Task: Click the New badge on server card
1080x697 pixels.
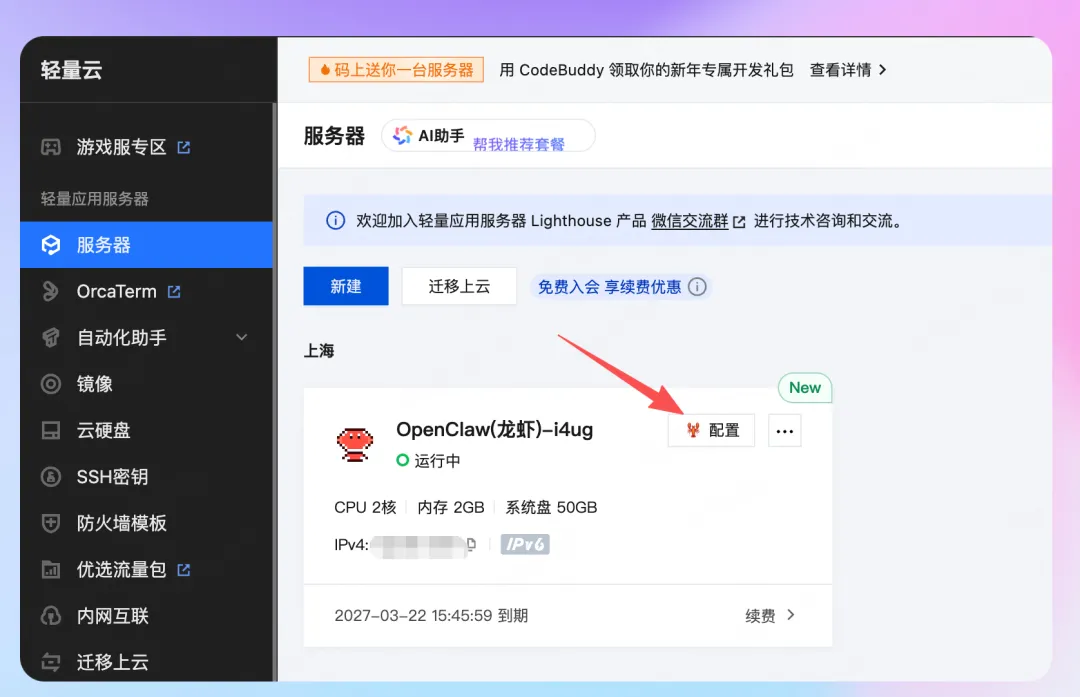Action: coord(804,388)
